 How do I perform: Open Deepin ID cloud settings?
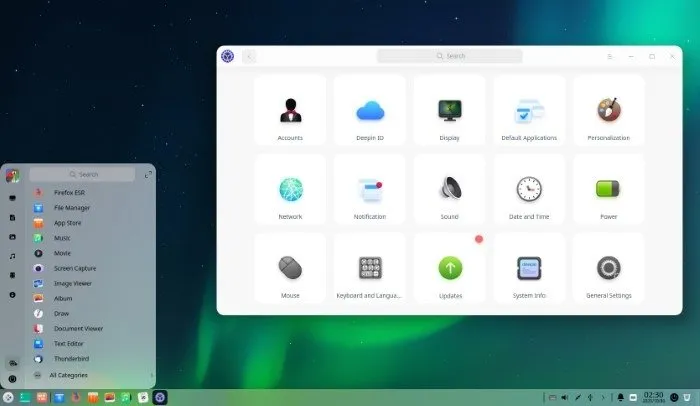click(370, 110)
